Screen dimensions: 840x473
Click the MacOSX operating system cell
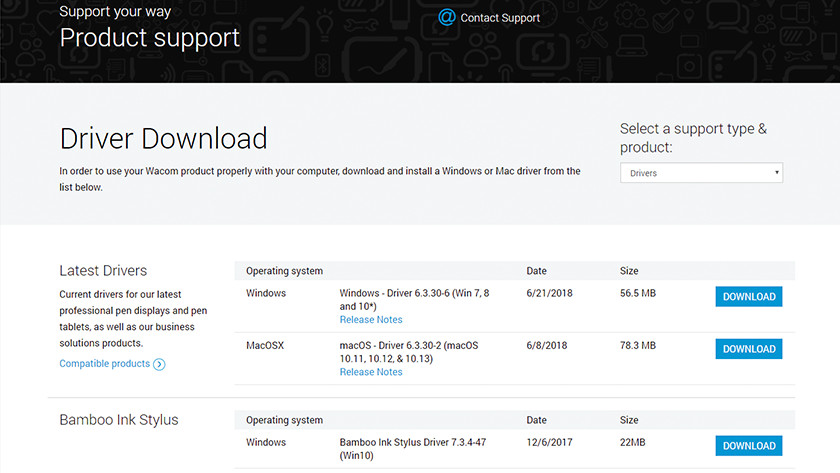tap(265, 345)
